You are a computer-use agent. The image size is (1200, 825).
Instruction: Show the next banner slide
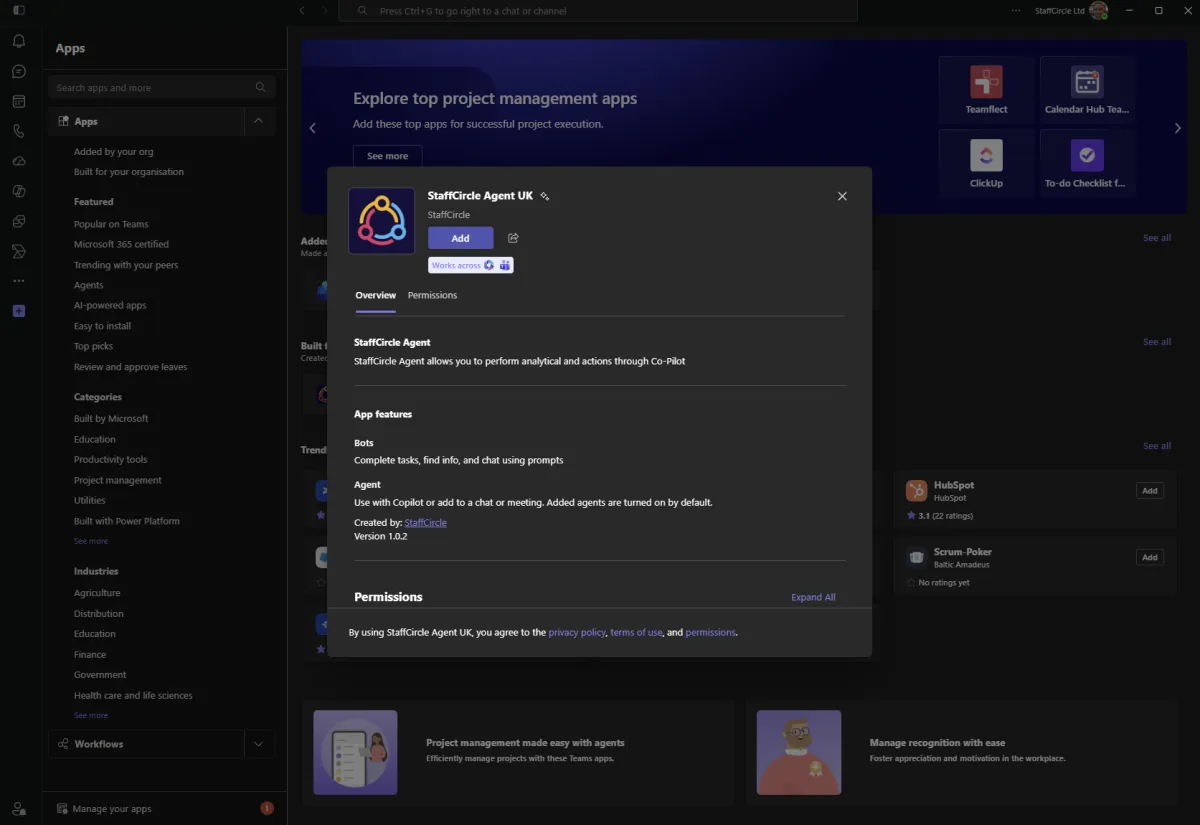click(x=1177, y=128)
